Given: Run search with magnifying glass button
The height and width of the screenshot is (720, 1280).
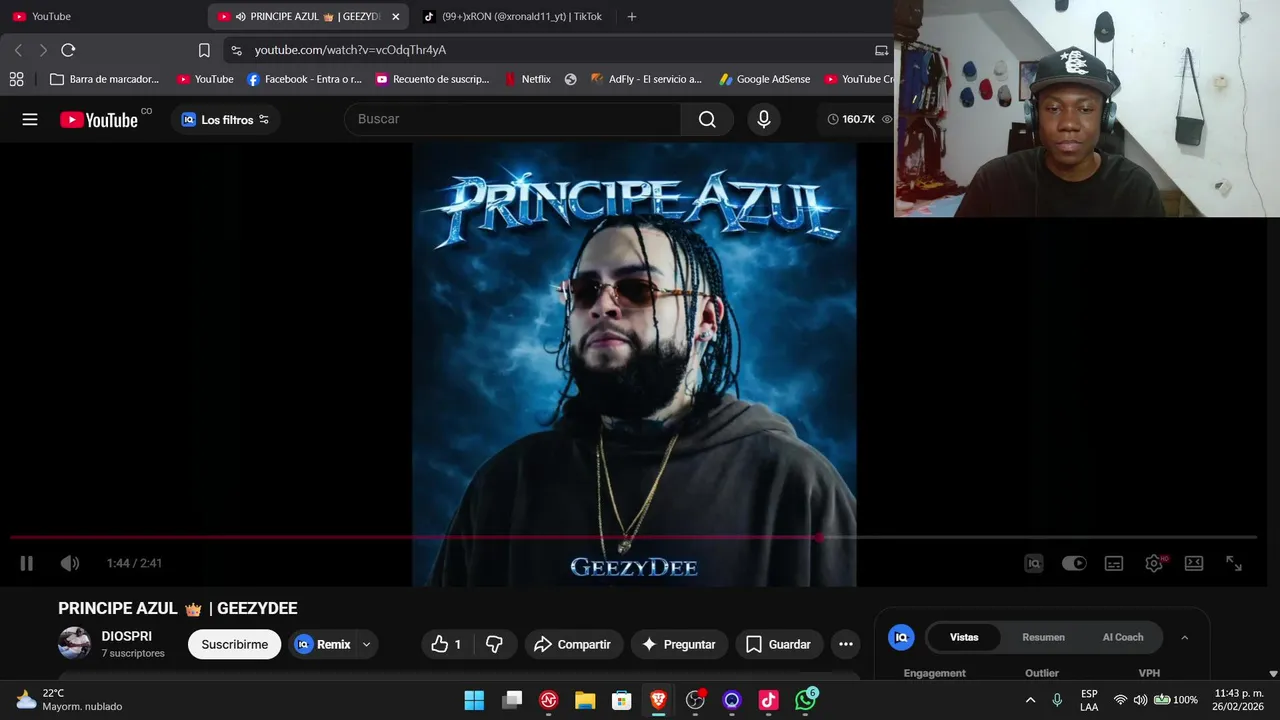Looking at the screenshot, I should [707, 119].
